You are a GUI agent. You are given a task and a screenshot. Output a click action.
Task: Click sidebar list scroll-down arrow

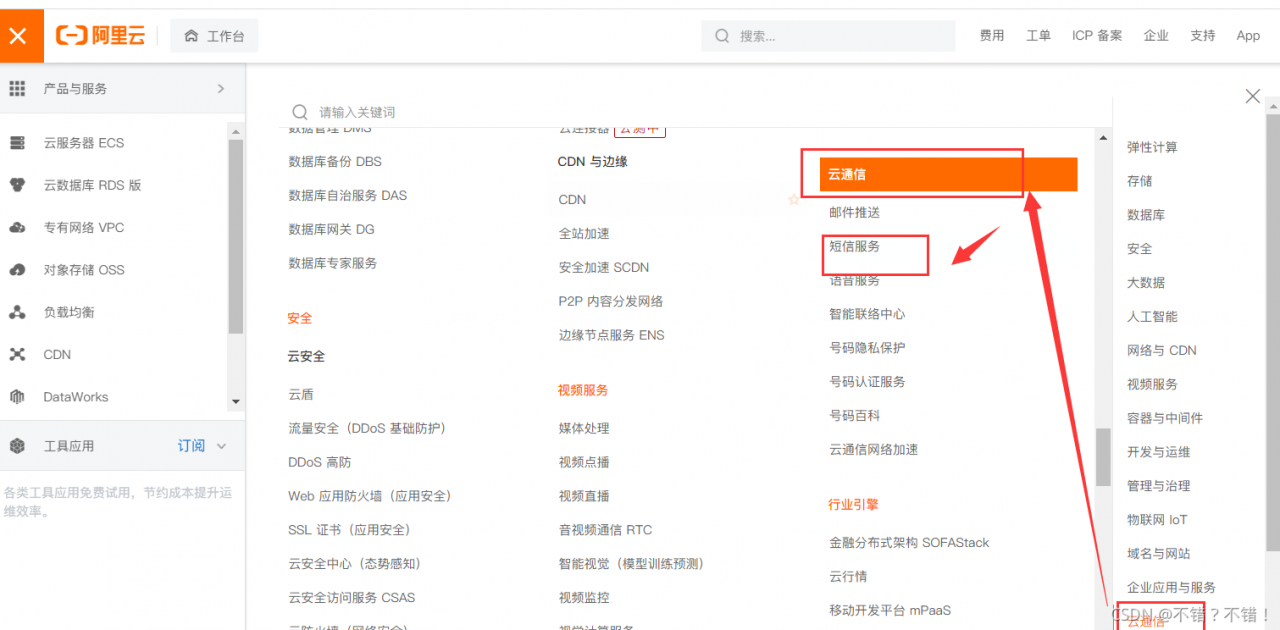click(x=236, y=402)
